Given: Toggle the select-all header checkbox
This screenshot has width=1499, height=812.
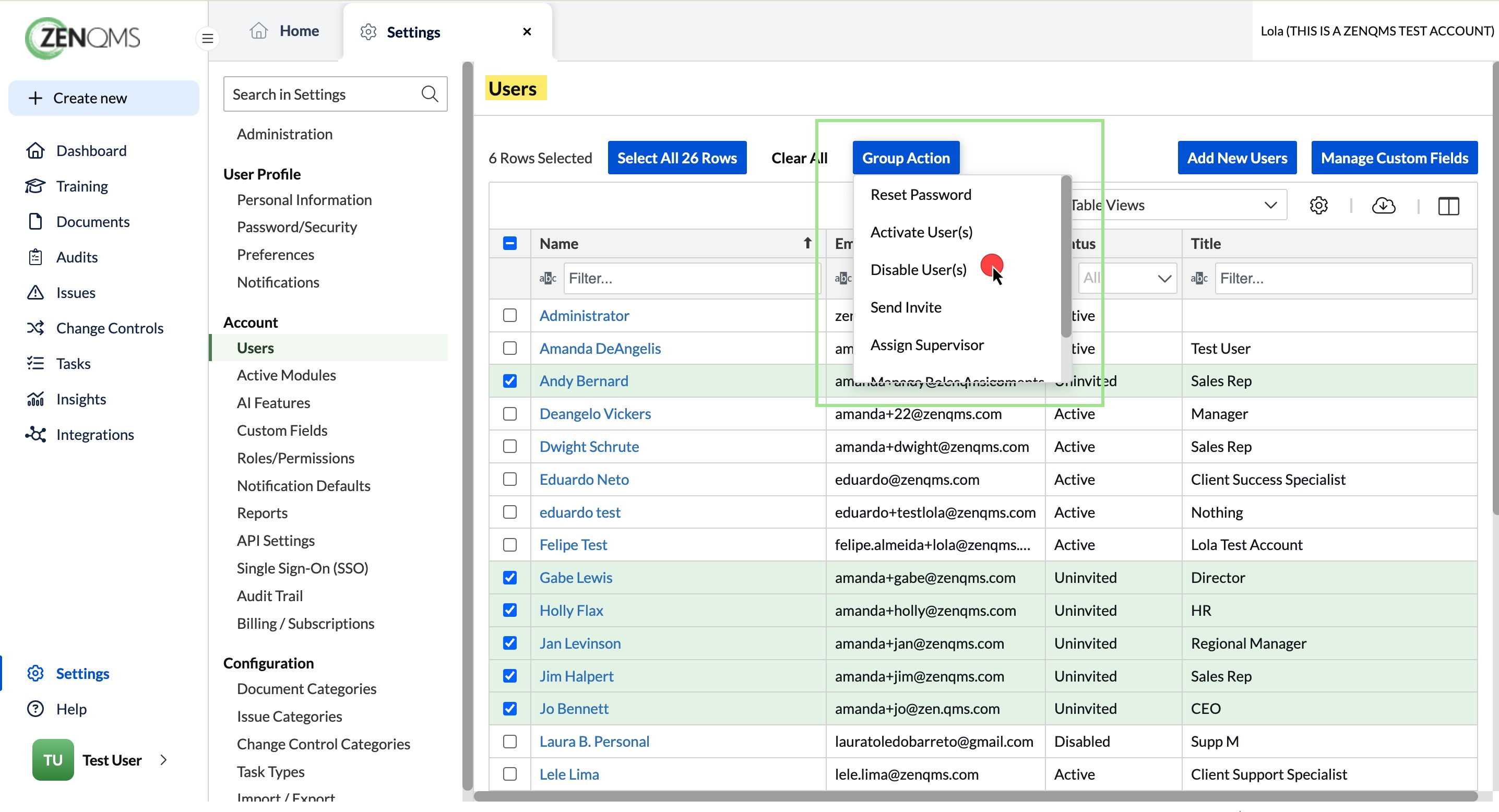Looking at the screenshot, I should 510,243.
